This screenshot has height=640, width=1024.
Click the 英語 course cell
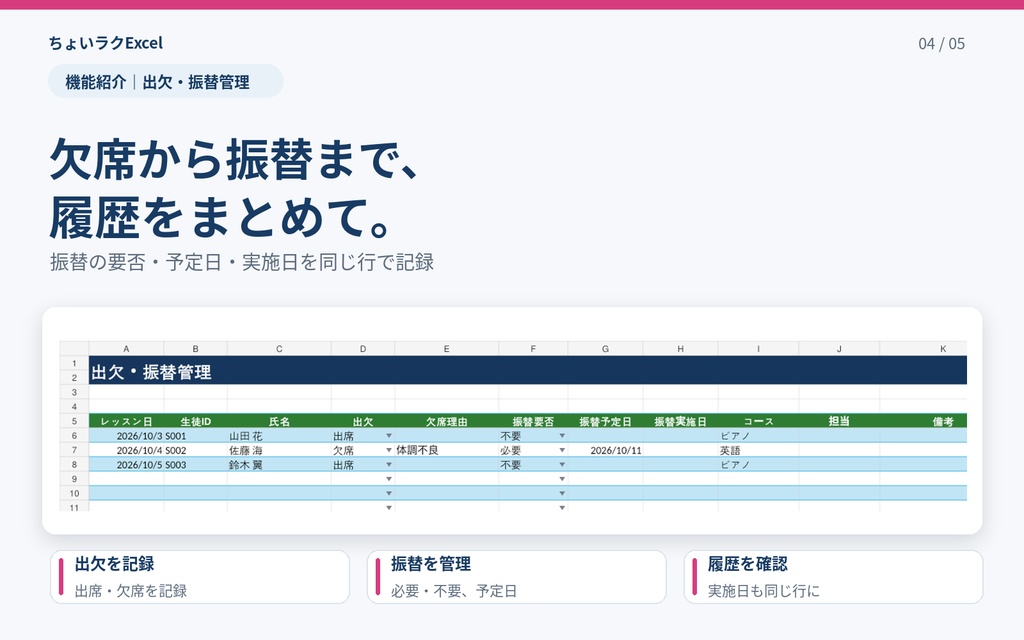(x=758, y=450)
